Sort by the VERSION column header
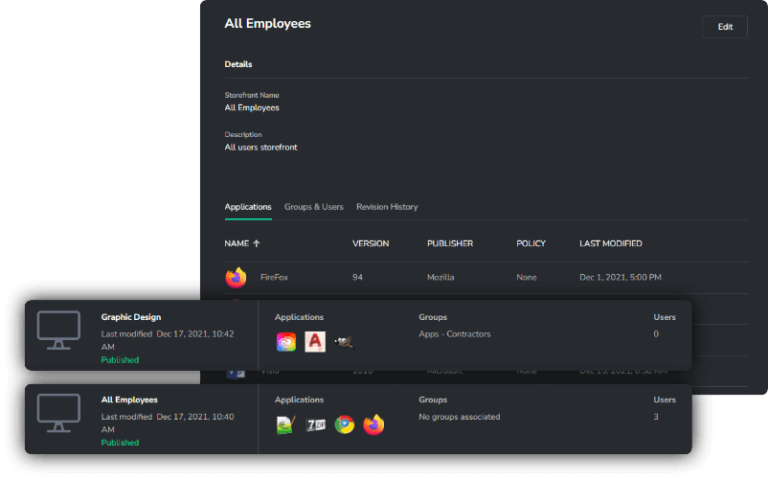Viewport: 768px width, 479px height. tap(370, 243)
